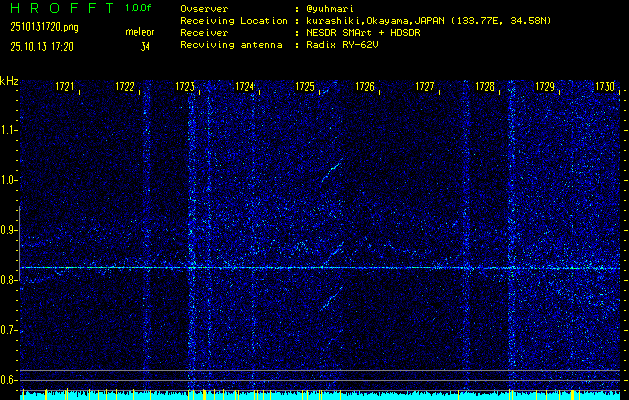Select the NESDR SMArt + HDSDR value
629x400 pixels.
(363, 33)
